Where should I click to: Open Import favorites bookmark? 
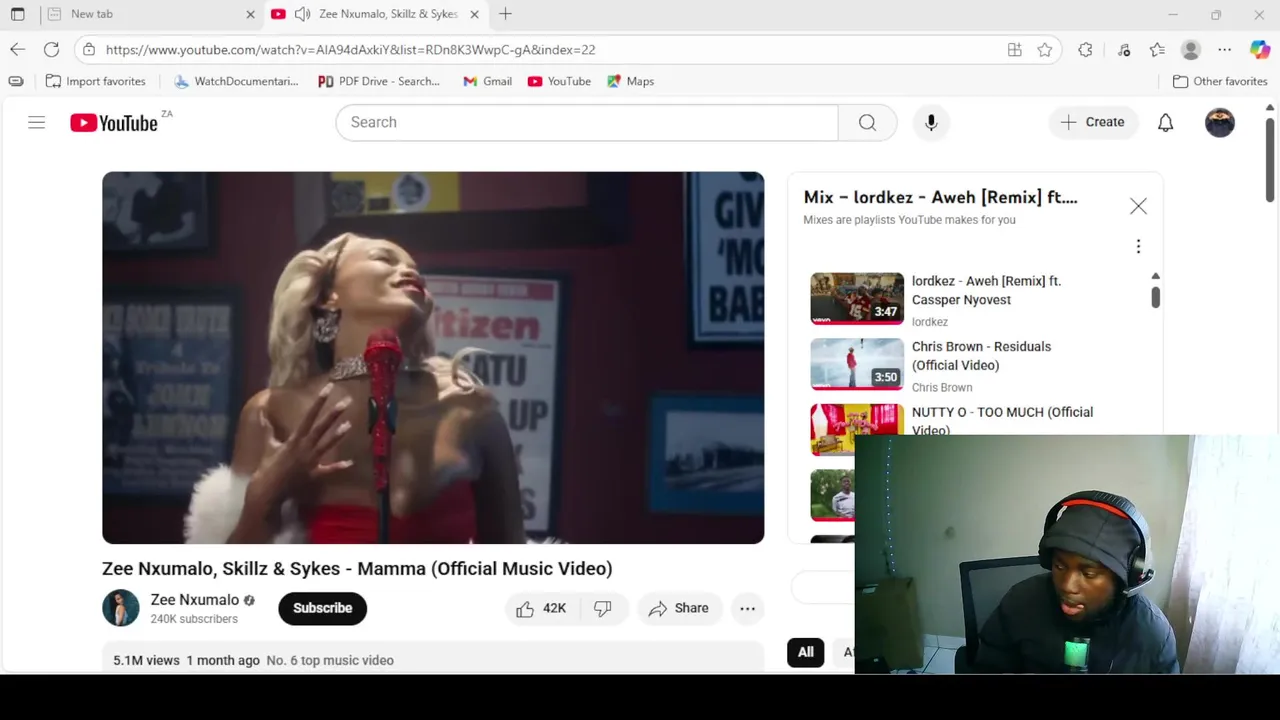(95, 81)
